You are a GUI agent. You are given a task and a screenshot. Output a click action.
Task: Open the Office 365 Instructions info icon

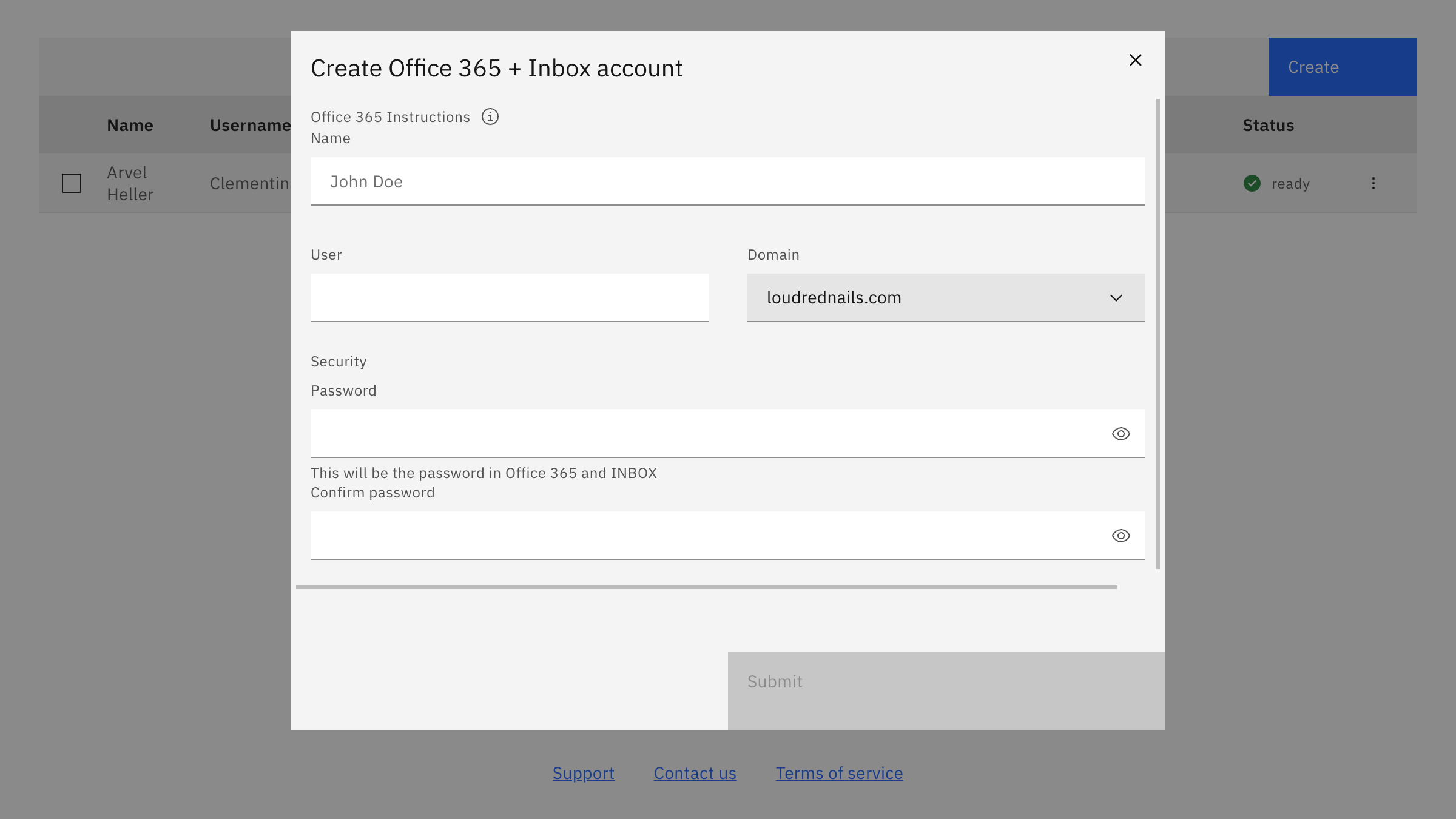pyautogui.click(x=490, y=116)
